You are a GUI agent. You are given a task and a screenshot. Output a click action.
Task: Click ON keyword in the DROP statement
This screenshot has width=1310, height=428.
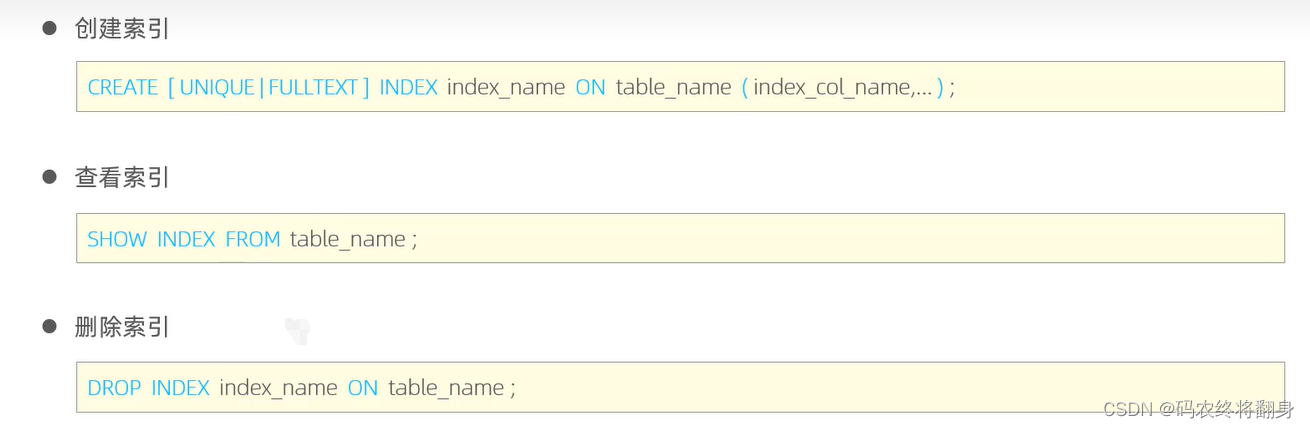click(x=363, y=388)
